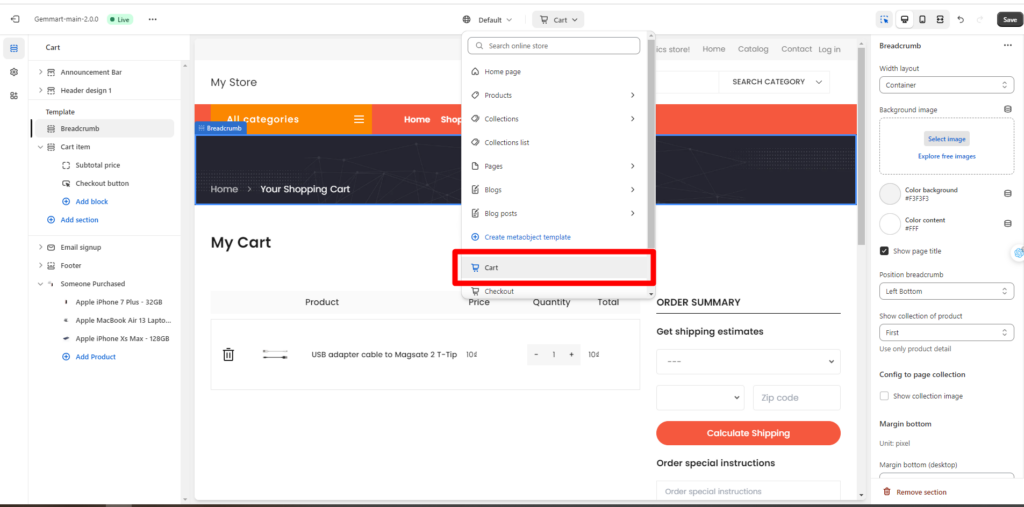Open the Default market dropdown
The image size is (1024, 507).
tap(488, 20)
